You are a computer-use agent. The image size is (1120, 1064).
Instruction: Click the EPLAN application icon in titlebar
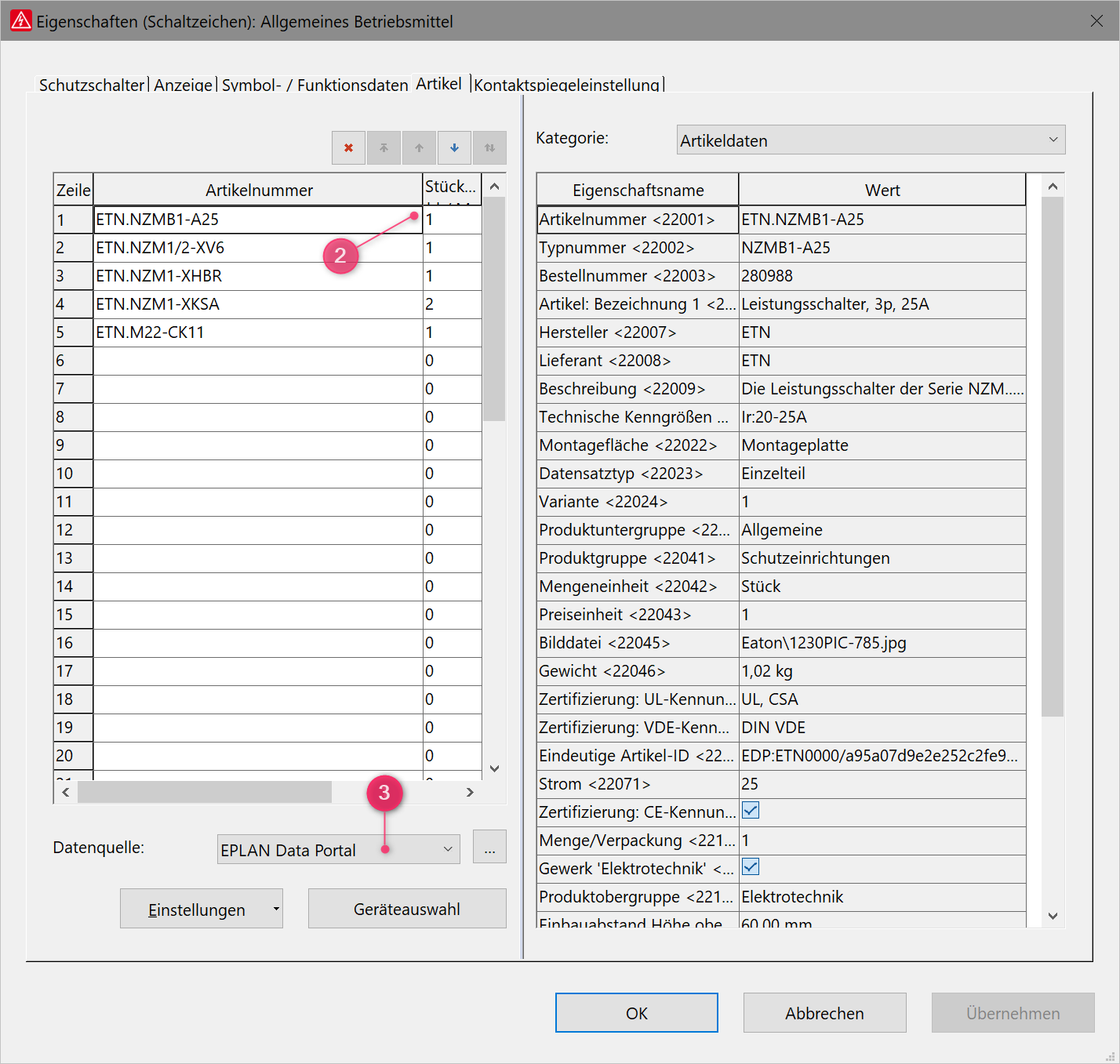20,20
